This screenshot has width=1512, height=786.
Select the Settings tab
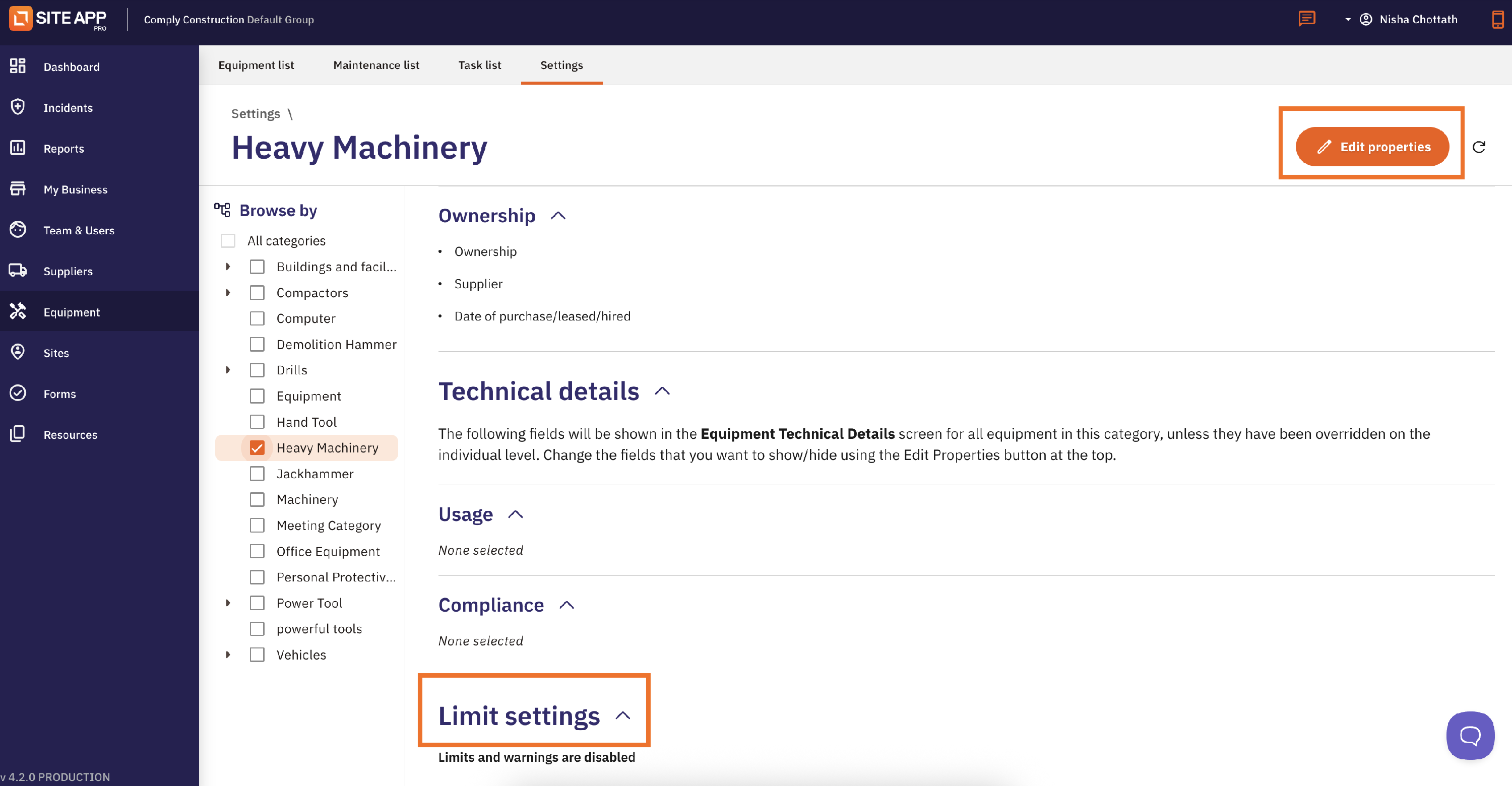click(562, 65)
